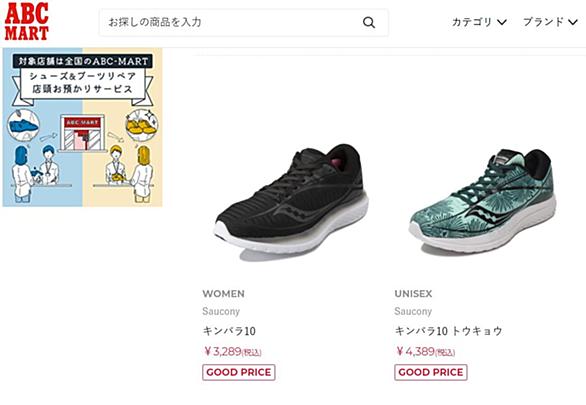This screenshot has height=405, width=586.
Task: Expand the ブランド dropdown chevron
Action: coord(573,22)
